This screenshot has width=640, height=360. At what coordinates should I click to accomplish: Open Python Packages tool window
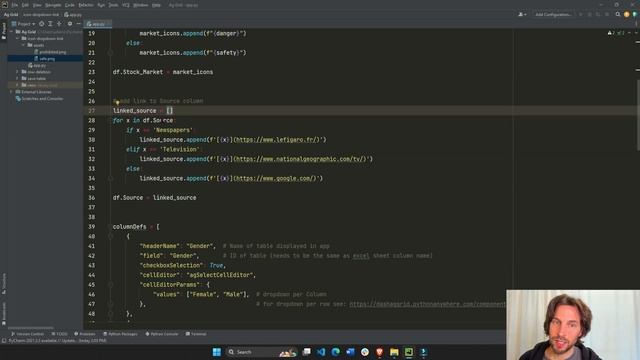point(120,334)
